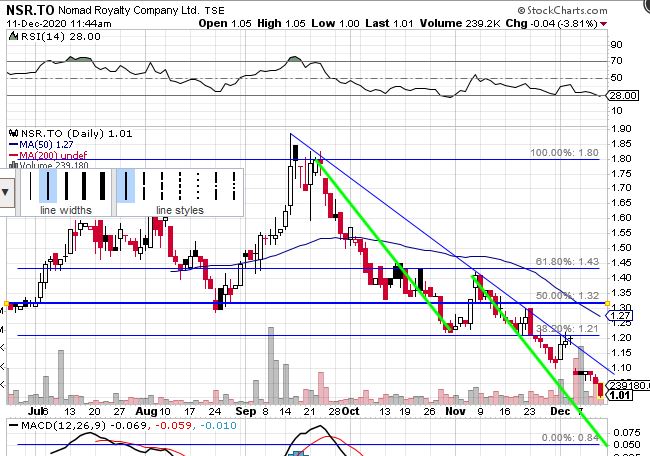Viewport: 650px width, 456px height.
Task: Click the MACD(12,26,9) legend label
Action: click(63, 426)
